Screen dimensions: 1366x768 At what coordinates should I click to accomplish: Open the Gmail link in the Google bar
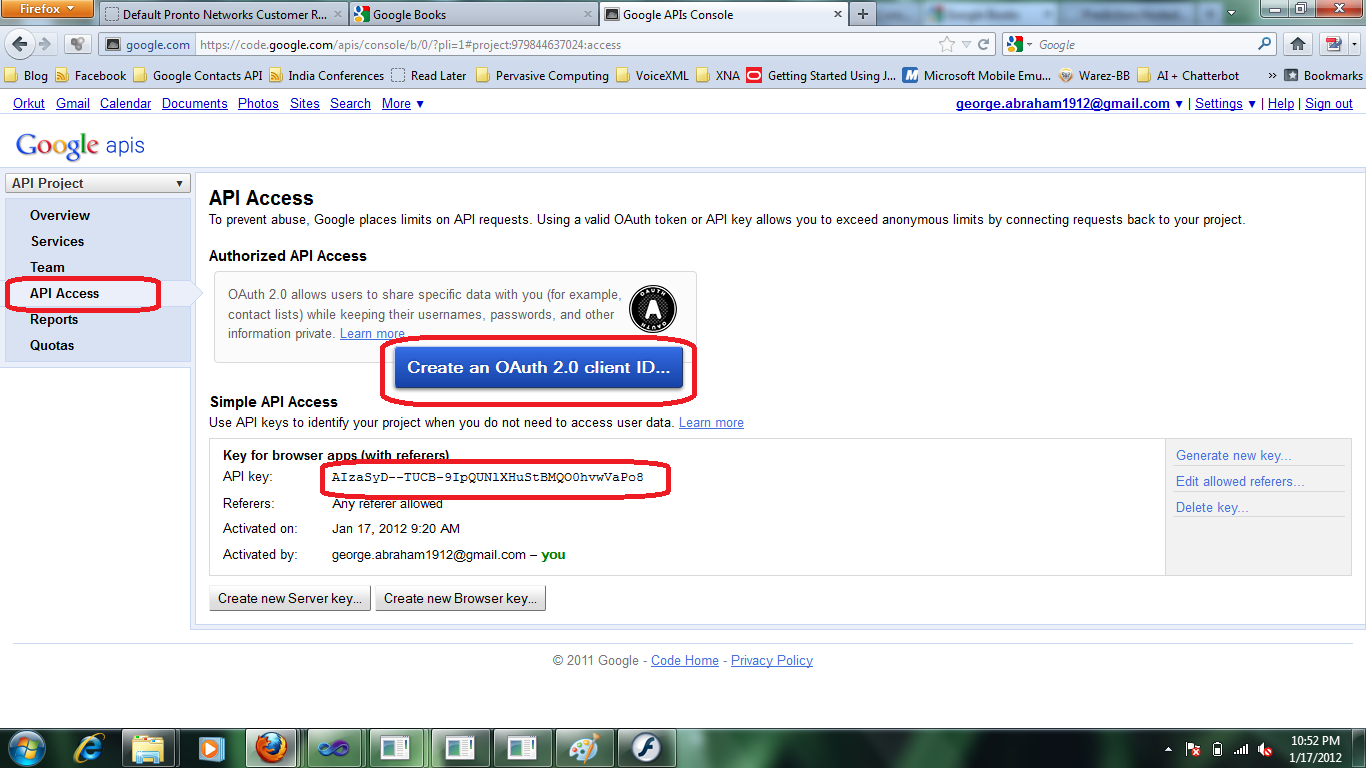point(73,103)
